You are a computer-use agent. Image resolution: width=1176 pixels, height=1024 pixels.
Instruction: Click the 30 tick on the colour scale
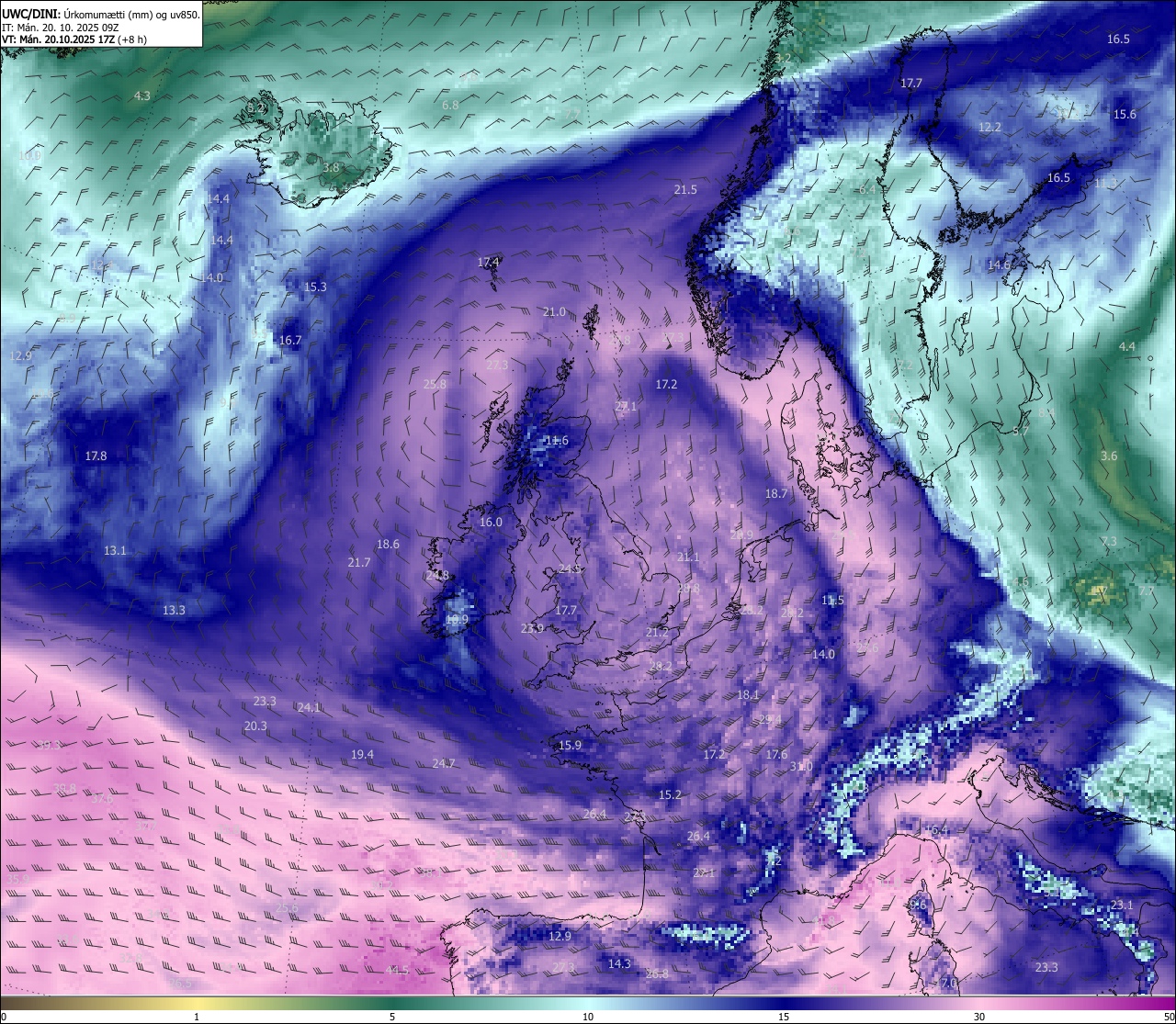coord(979,1017)
